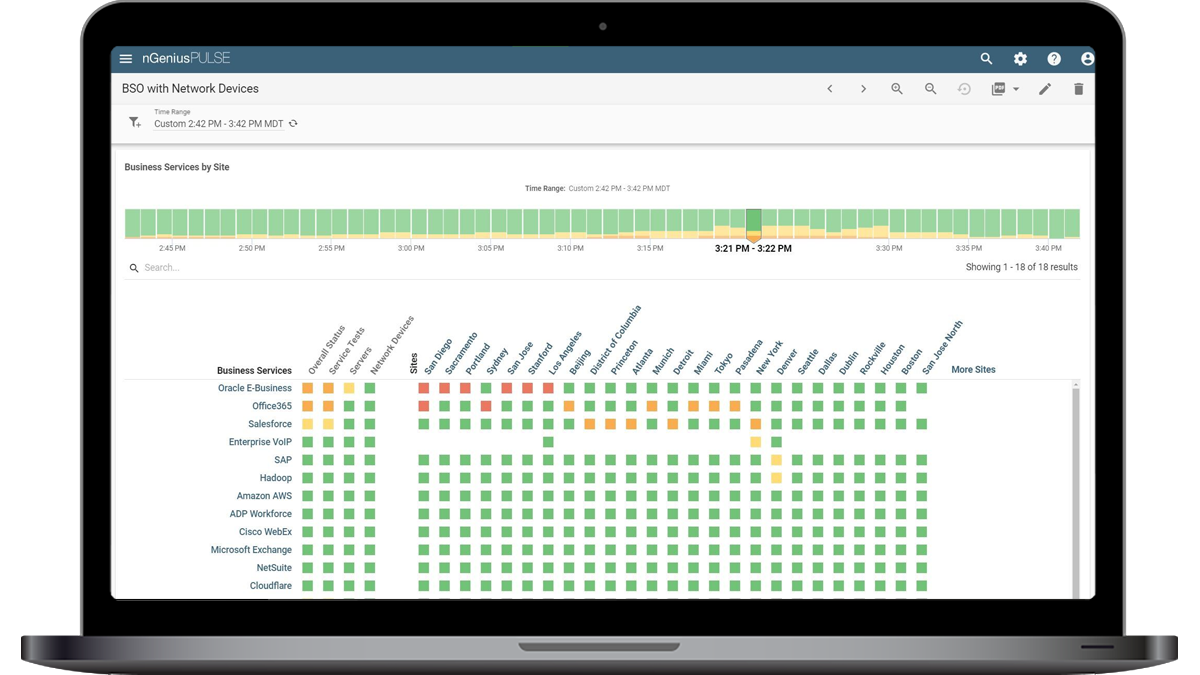Click the More Sites link
The width and height of the screenshot is (1200, 675).
tap(973, 370)
